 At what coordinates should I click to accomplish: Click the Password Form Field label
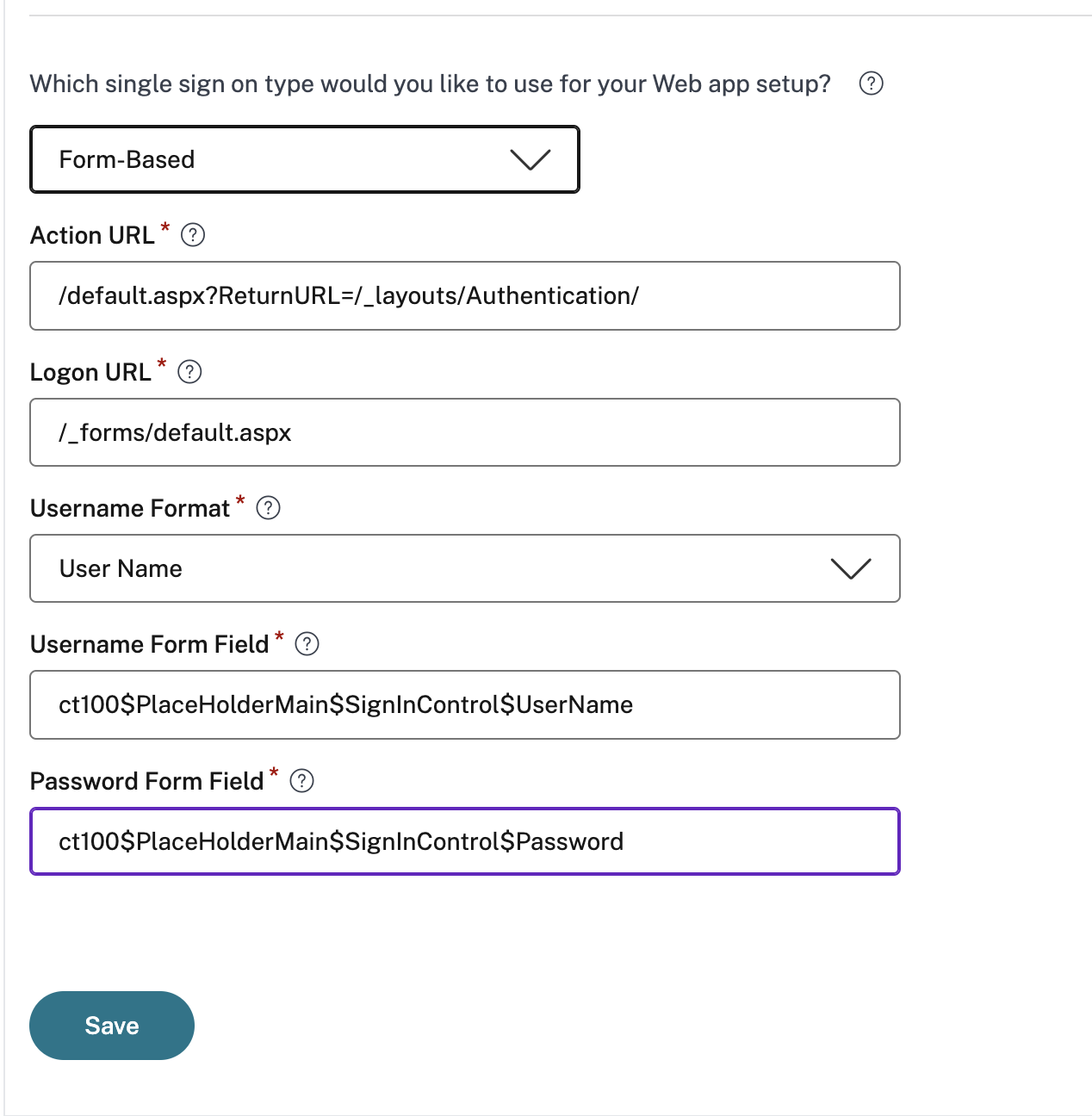tap(146, 782)
